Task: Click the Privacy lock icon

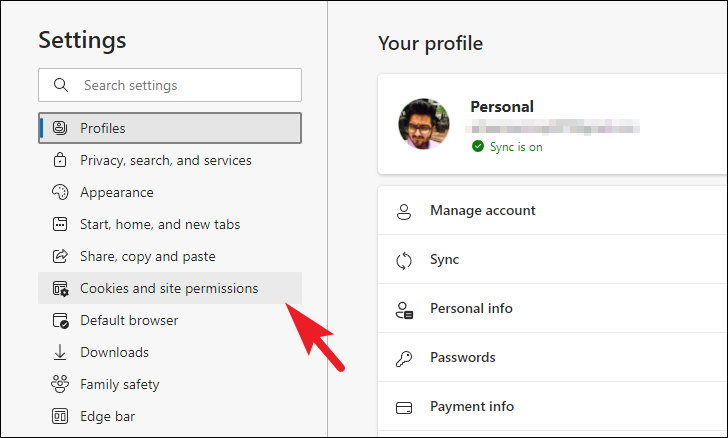Action: pos(60,160)
